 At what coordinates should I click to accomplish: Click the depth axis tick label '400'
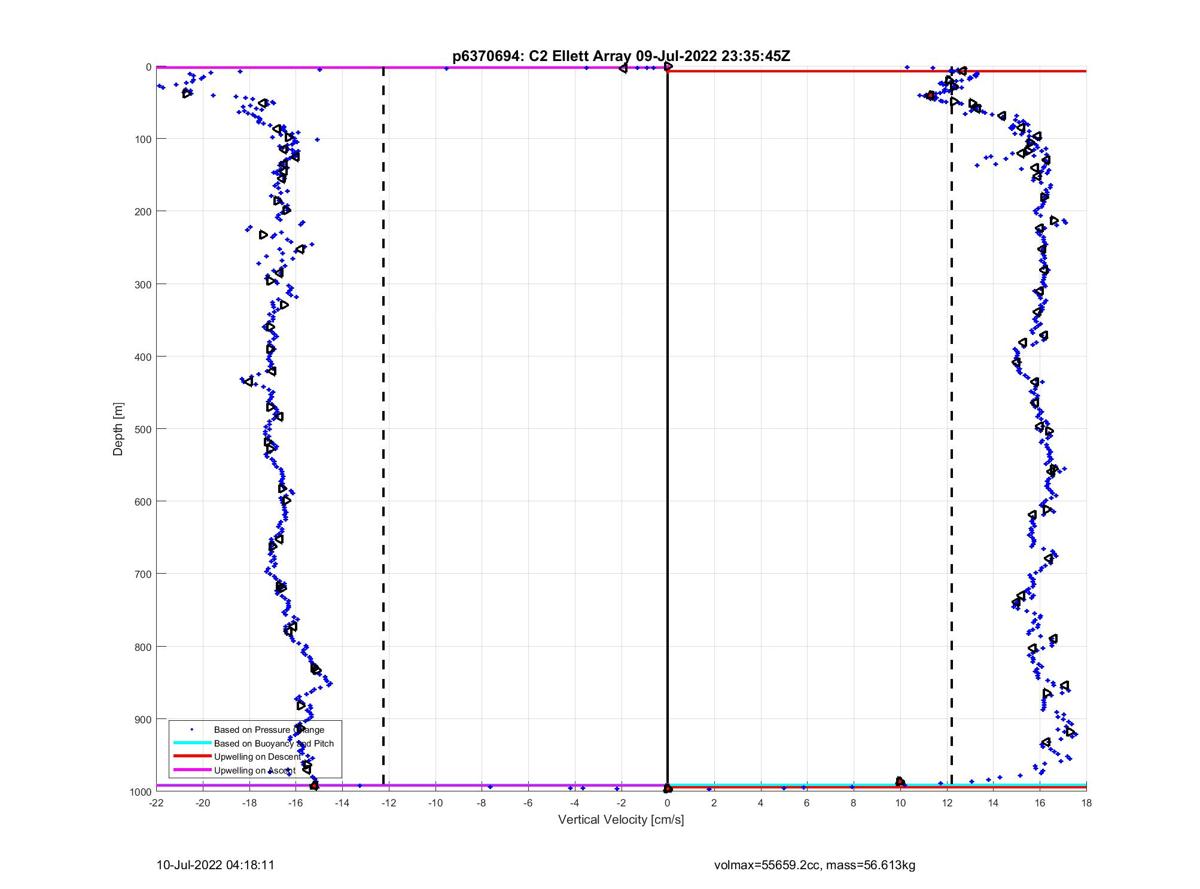coord(142,356)
